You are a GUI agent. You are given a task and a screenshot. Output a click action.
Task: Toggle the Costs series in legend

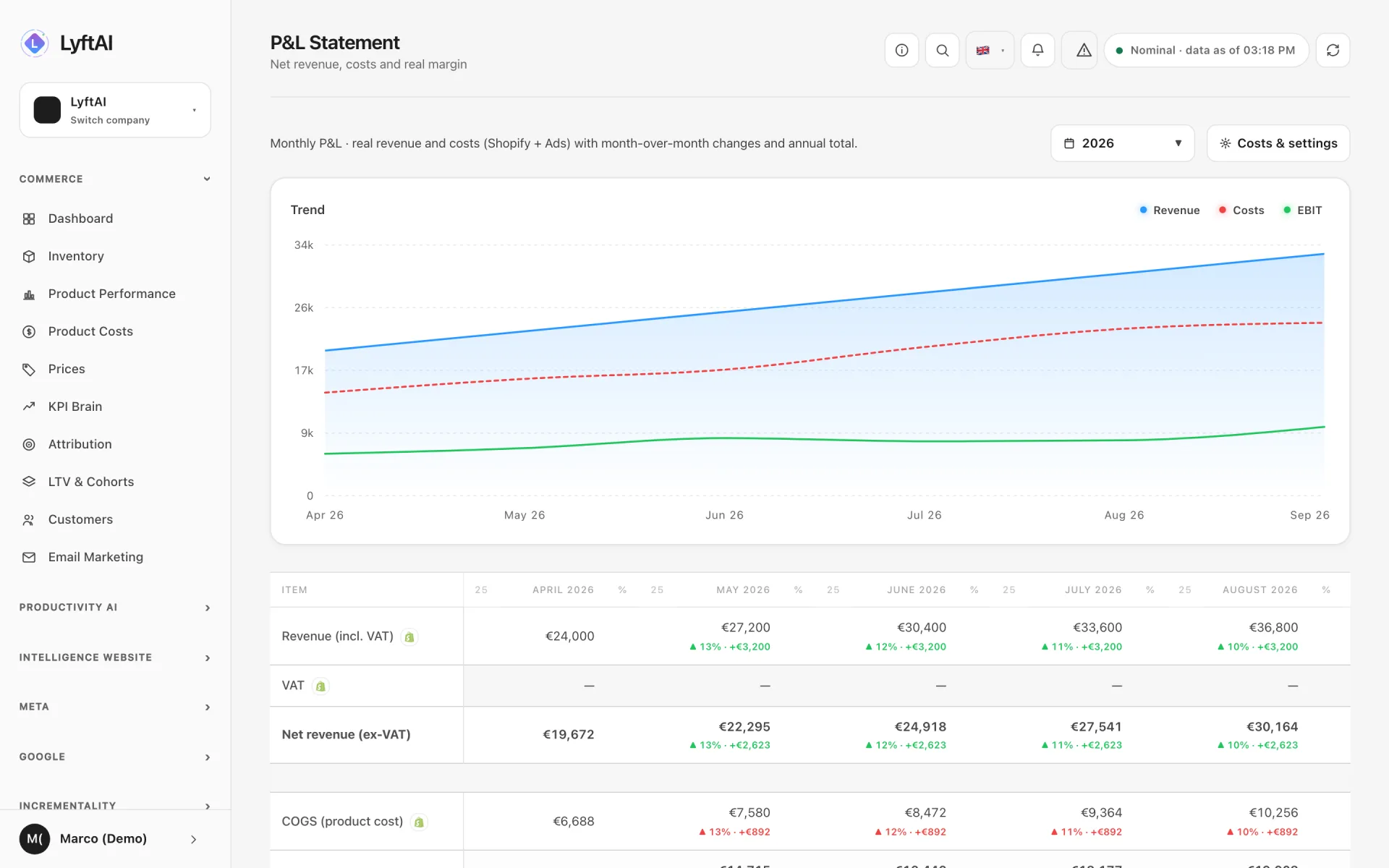point(1241,210)
